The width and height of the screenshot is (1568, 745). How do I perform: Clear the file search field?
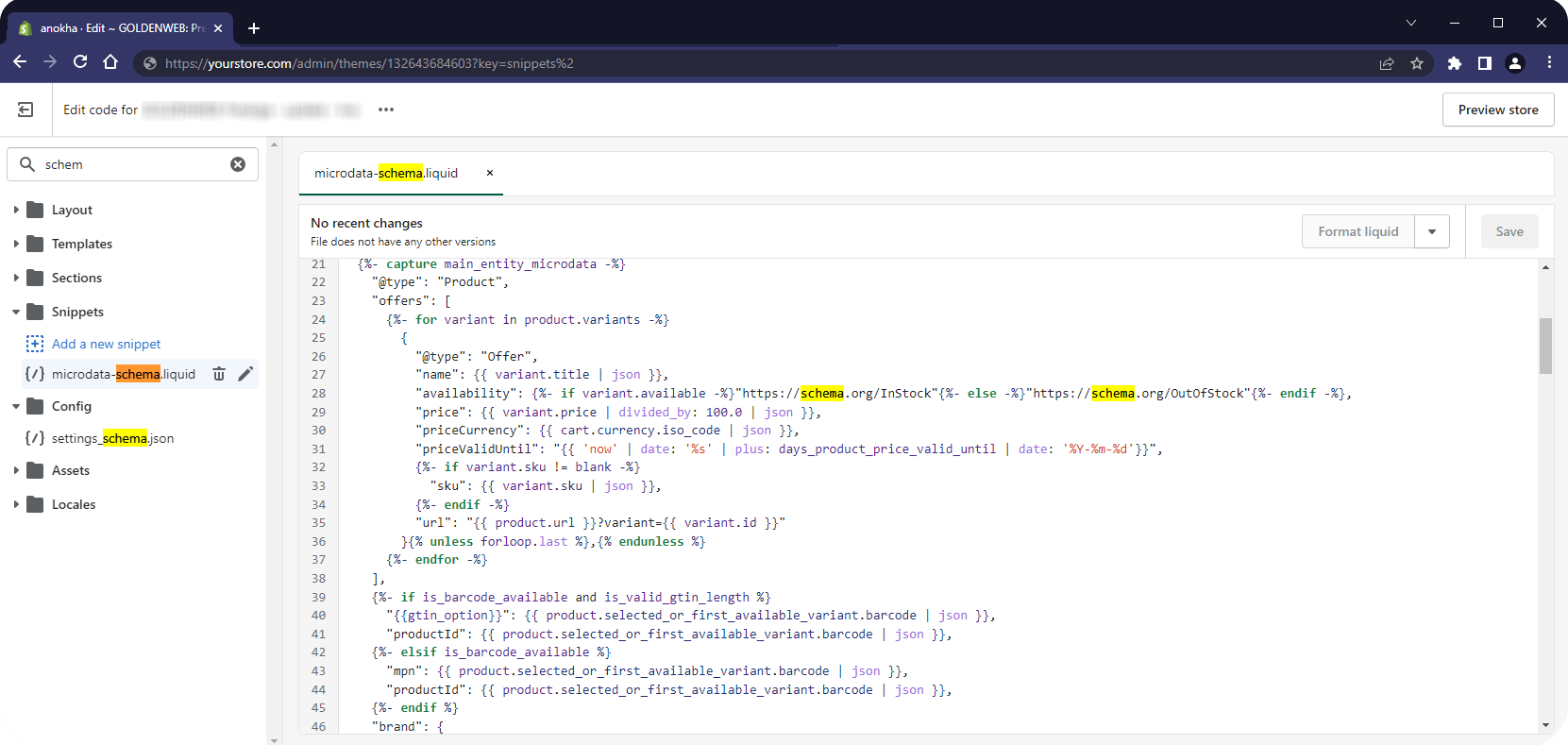pos(238,164)
